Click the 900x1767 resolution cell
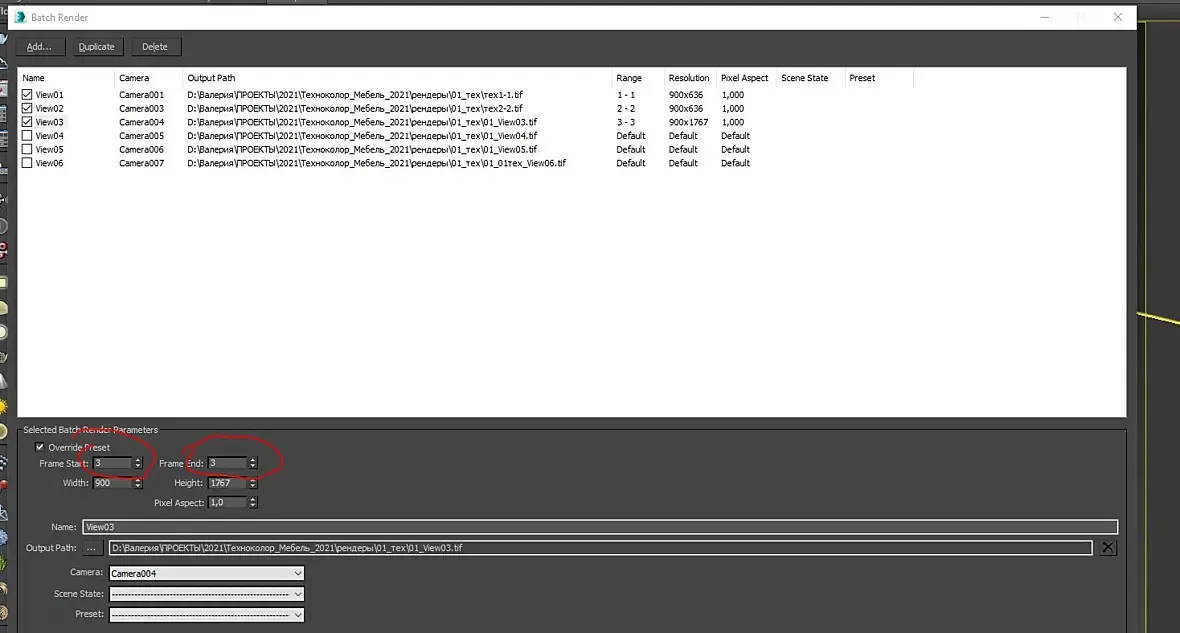 (689, 122)
